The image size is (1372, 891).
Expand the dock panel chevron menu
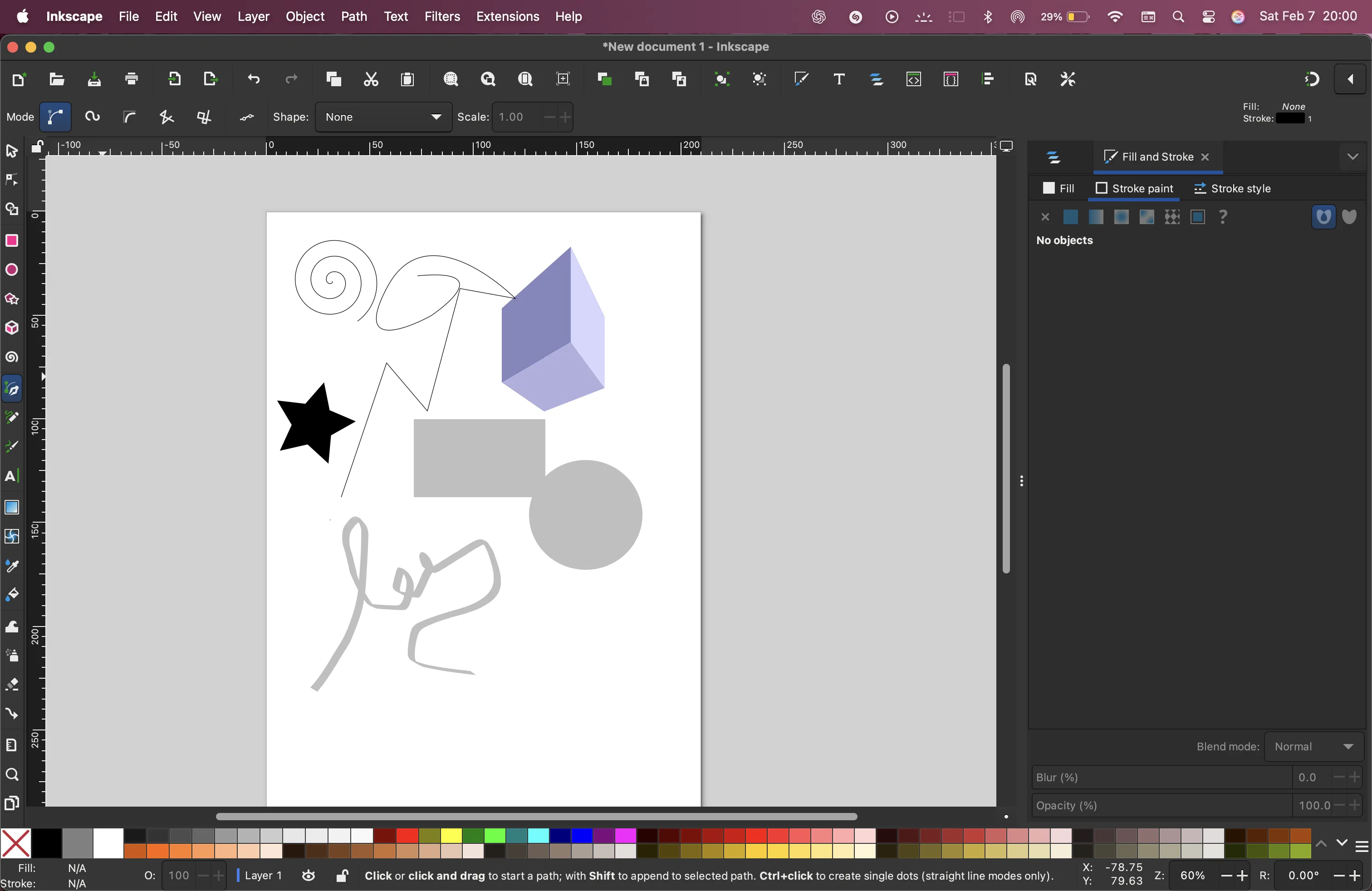1352,157
